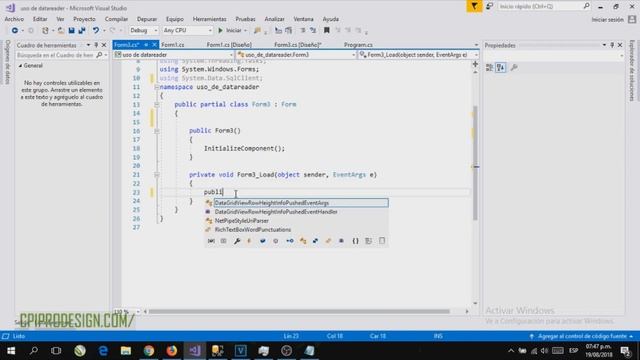Open the uso de datareader project dropdown
The width and height of the screenshot is (640, 360).
pos(174,55)
